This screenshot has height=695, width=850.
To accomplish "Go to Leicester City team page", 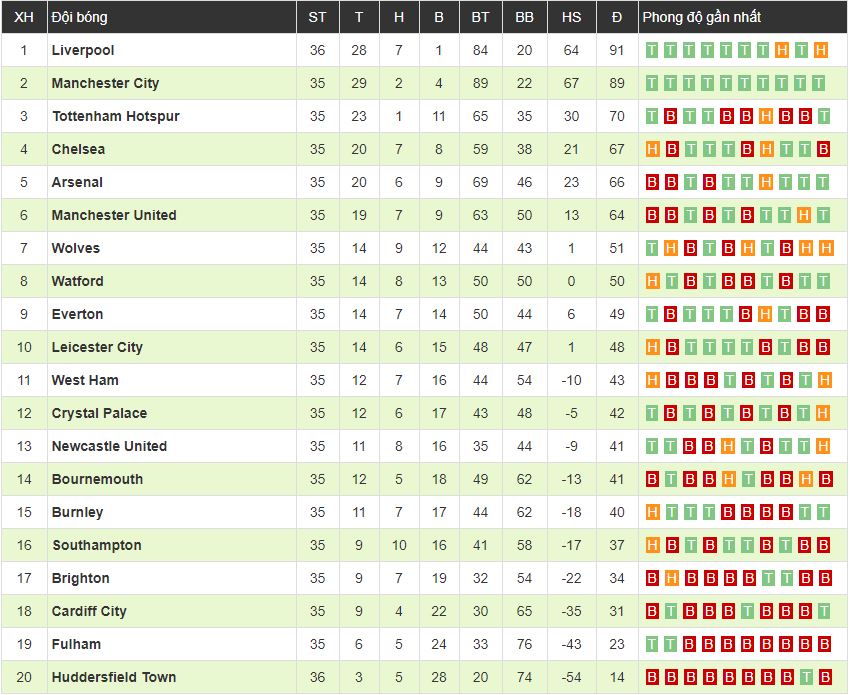I will pos(97,347).
